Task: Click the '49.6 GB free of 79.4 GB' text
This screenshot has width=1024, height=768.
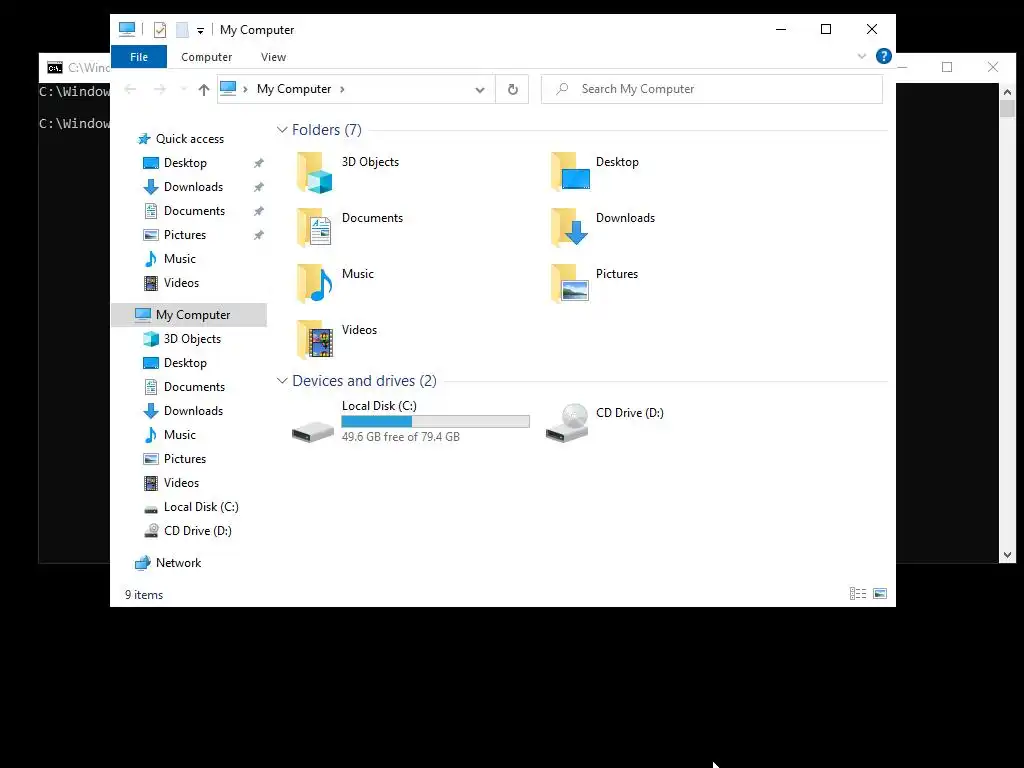Action: (400, 437)
